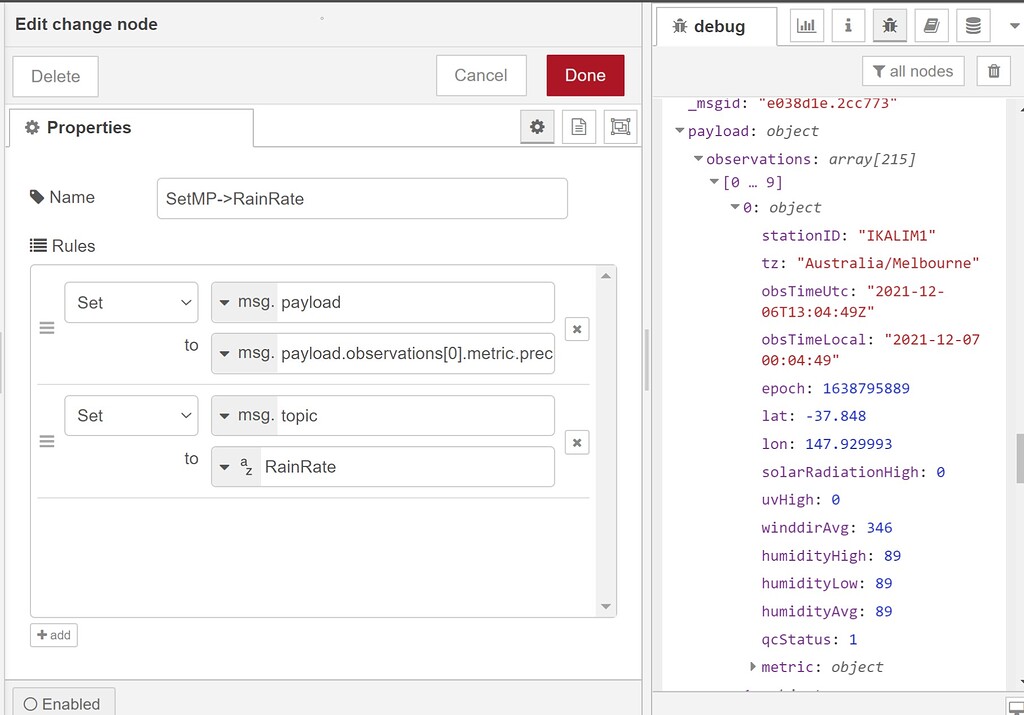
Task: Select the debug tab in the sidebar
Action: pyautogui.click(x=716, y=25)
